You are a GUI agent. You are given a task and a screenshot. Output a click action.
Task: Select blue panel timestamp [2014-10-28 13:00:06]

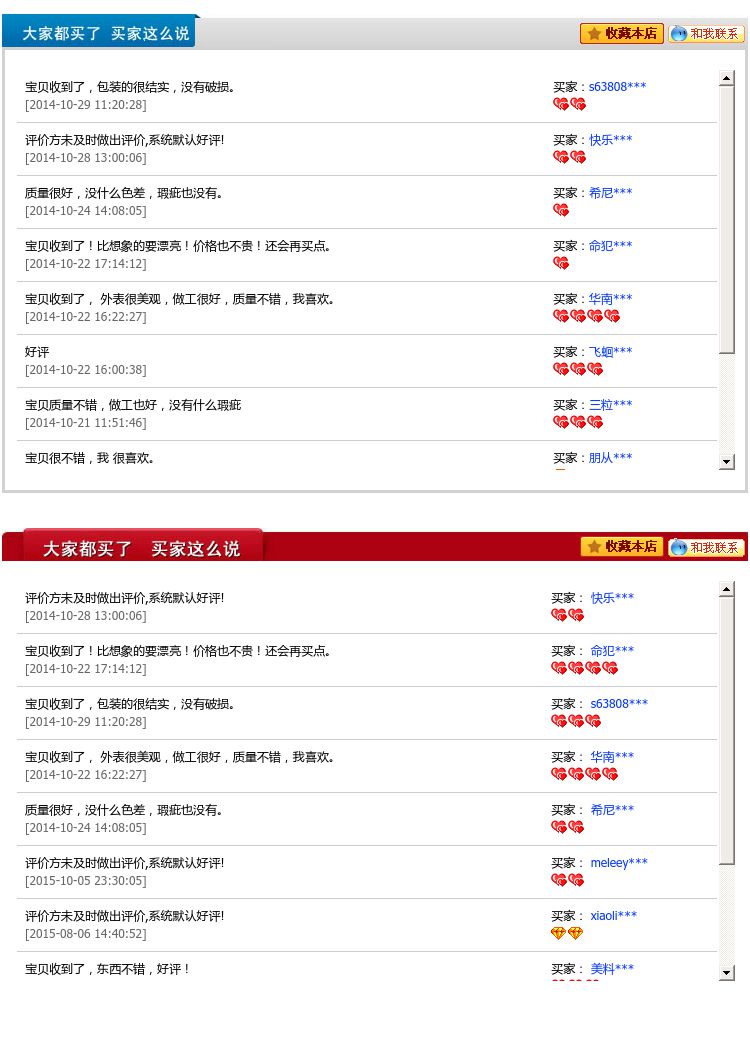(86, 157)
